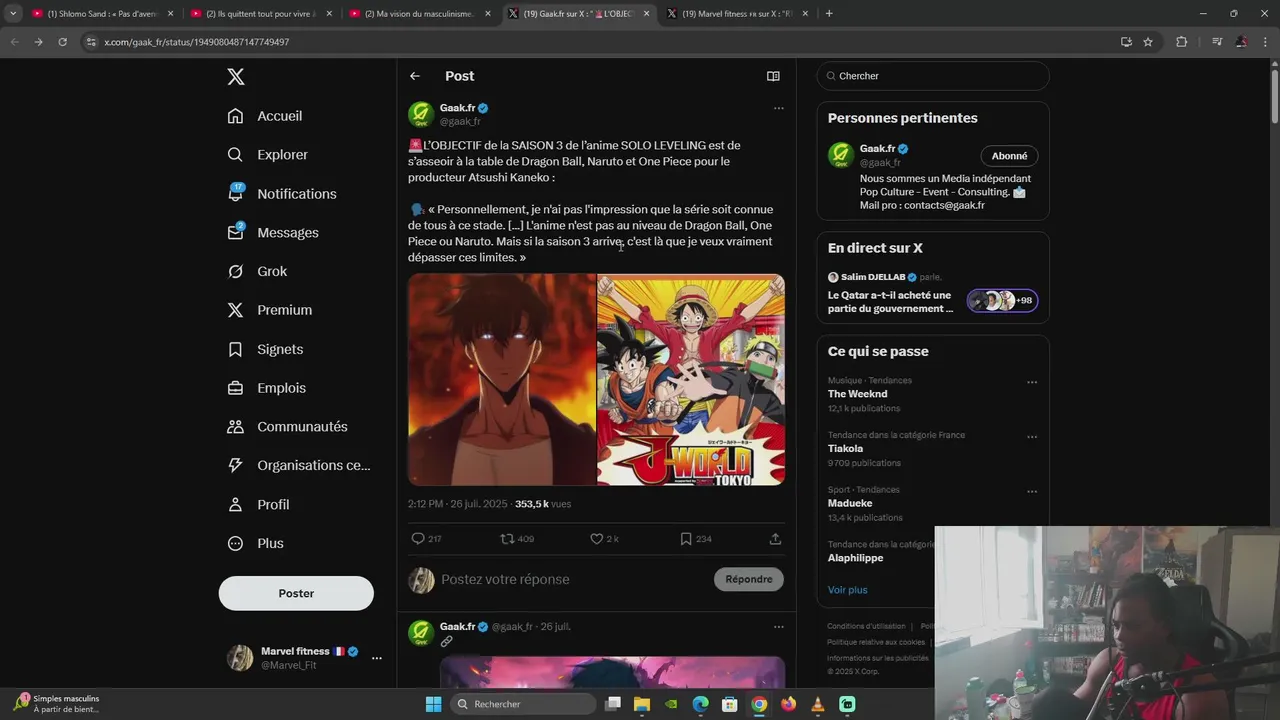The height and width of the screenshot is (720, 1280).
Task: Open the The Weeknd trend
Action: [x=858, y=394]
